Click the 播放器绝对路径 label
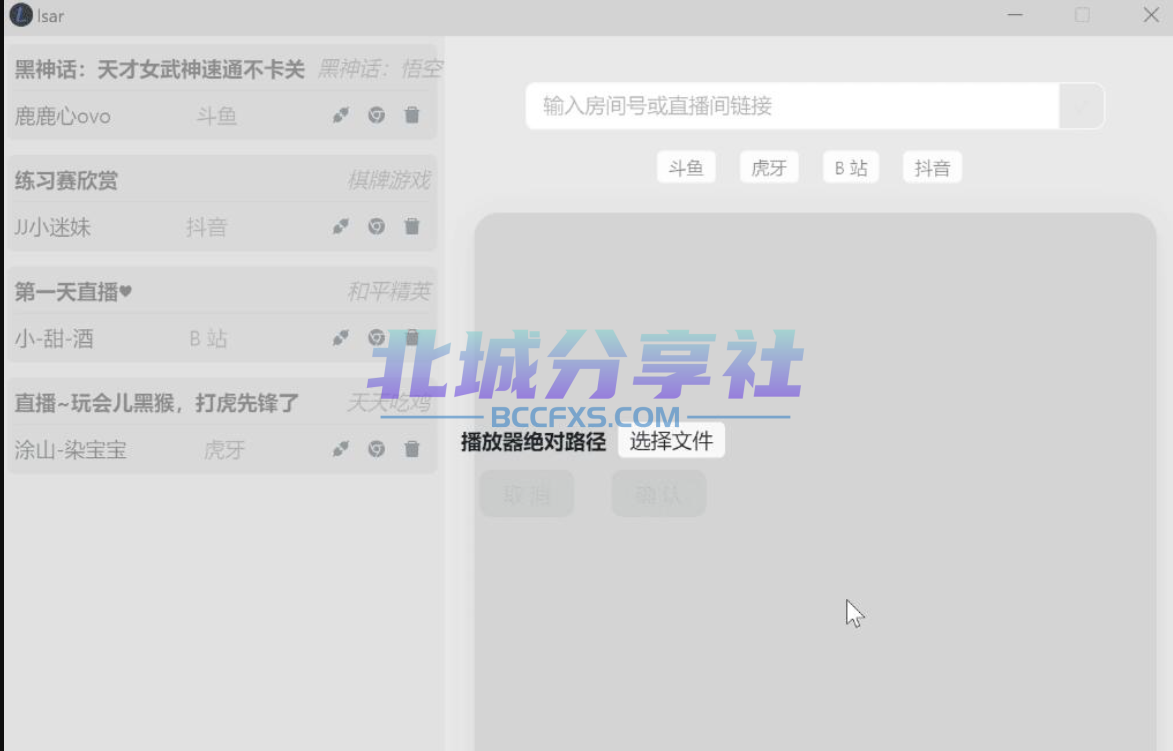 coord(533,442)
